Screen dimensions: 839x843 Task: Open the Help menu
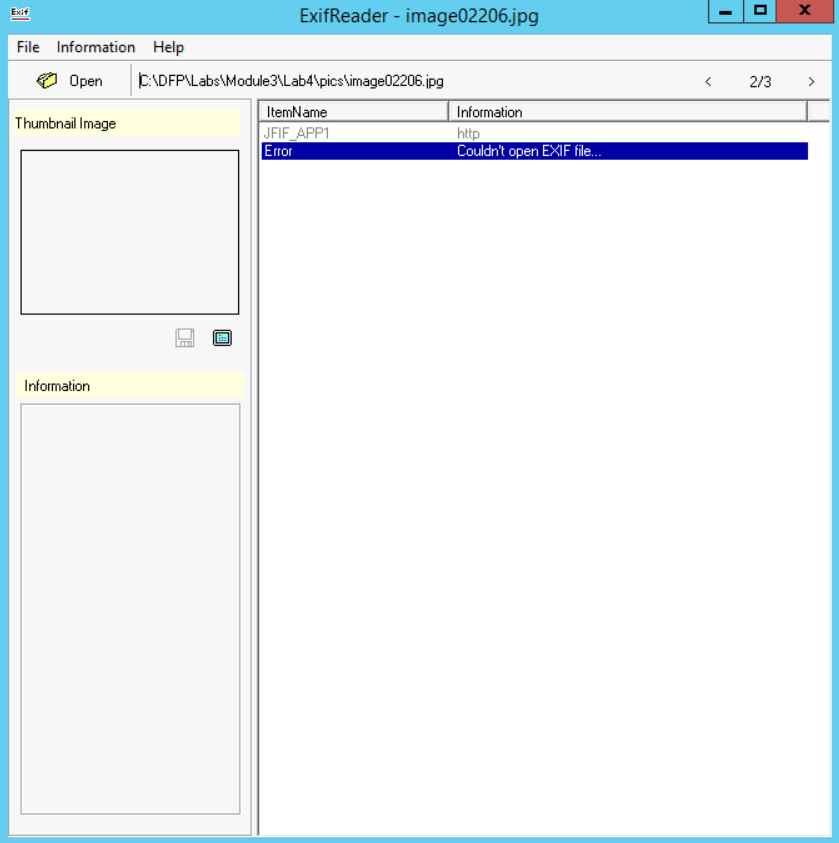[168, 47]
